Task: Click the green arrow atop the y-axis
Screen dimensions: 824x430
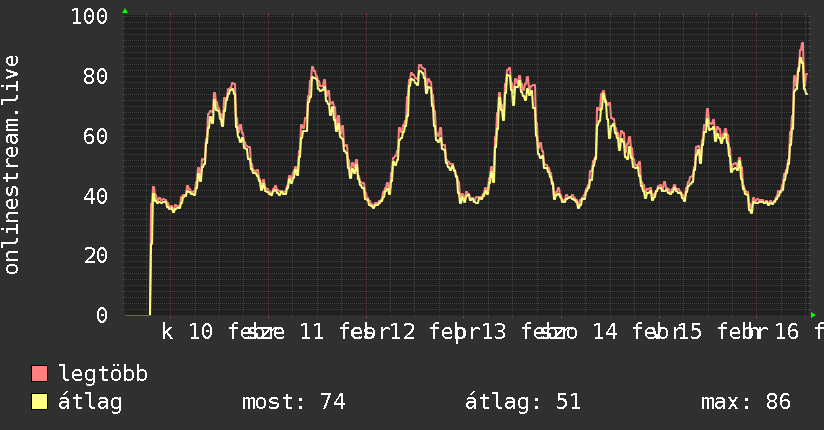Action: click(x=125, y=11)
